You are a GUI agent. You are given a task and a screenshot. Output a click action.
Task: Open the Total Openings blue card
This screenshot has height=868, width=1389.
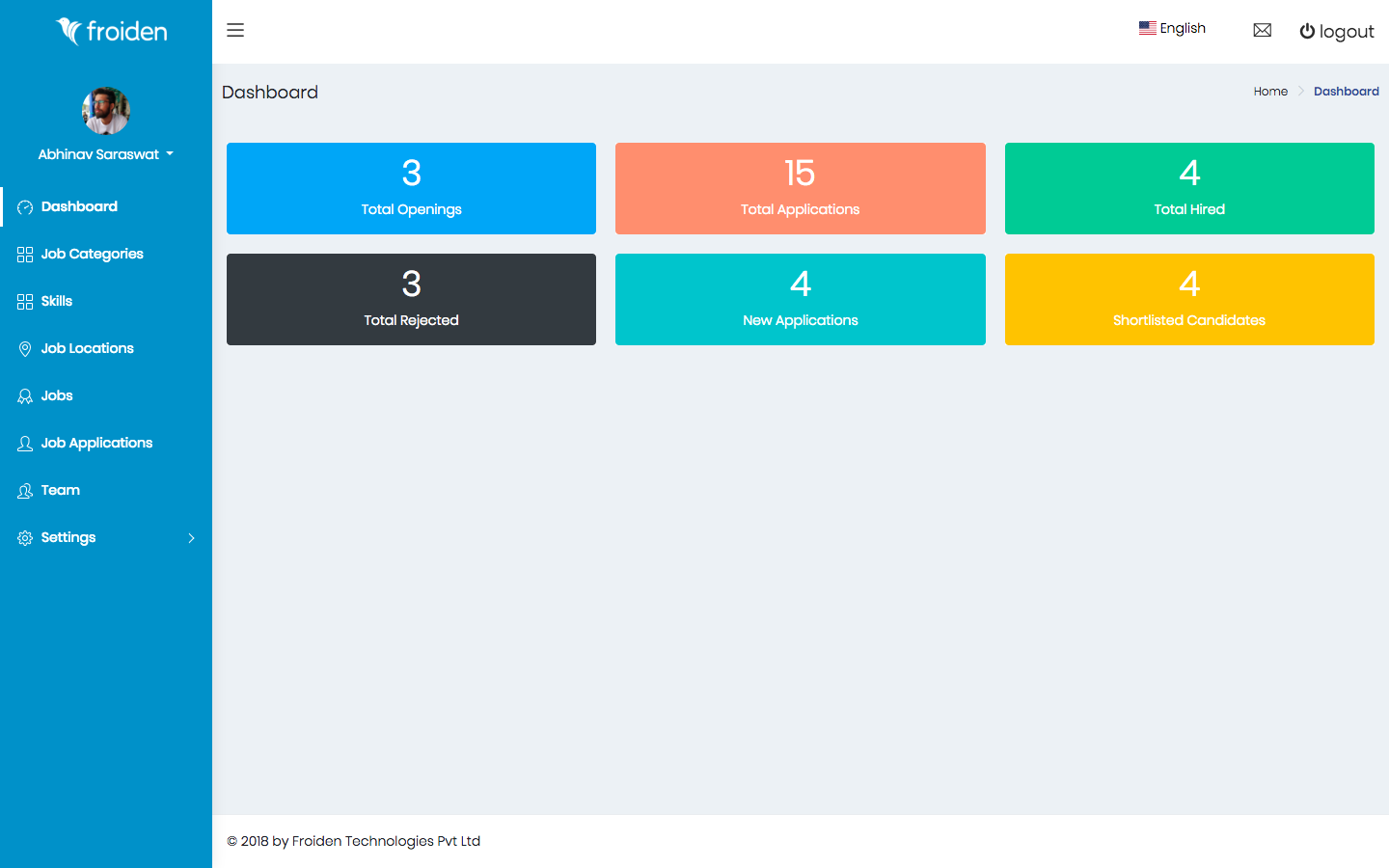tap(411, 188)
